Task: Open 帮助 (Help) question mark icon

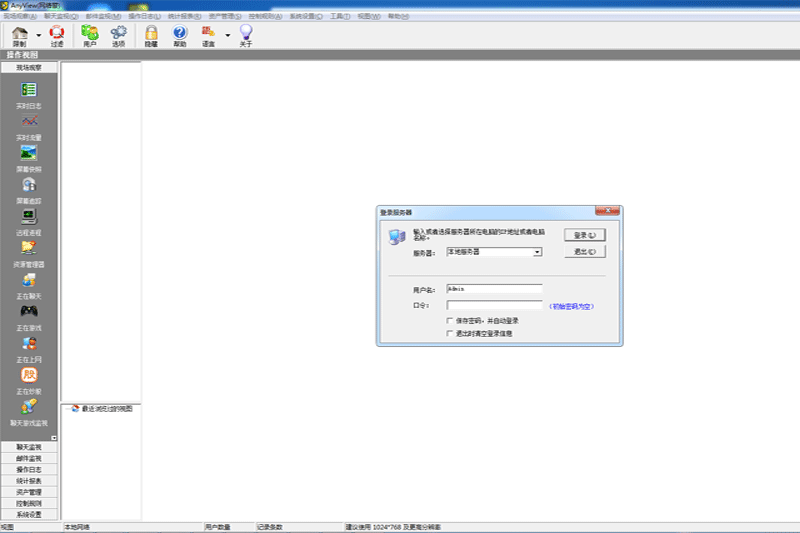Action: (x=180, y=36)
